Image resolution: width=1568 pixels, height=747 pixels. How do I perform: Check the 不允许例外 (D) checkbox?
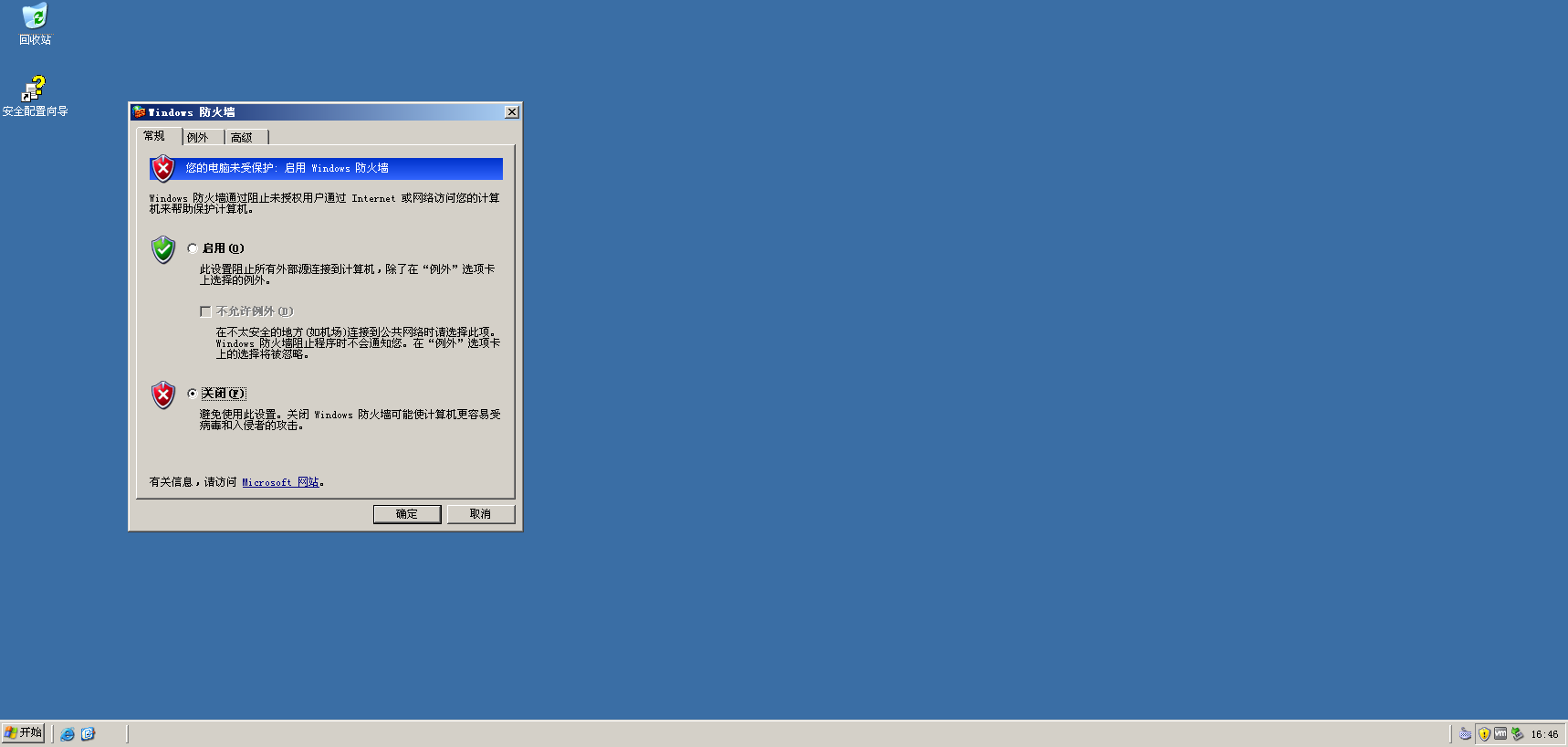205,311
